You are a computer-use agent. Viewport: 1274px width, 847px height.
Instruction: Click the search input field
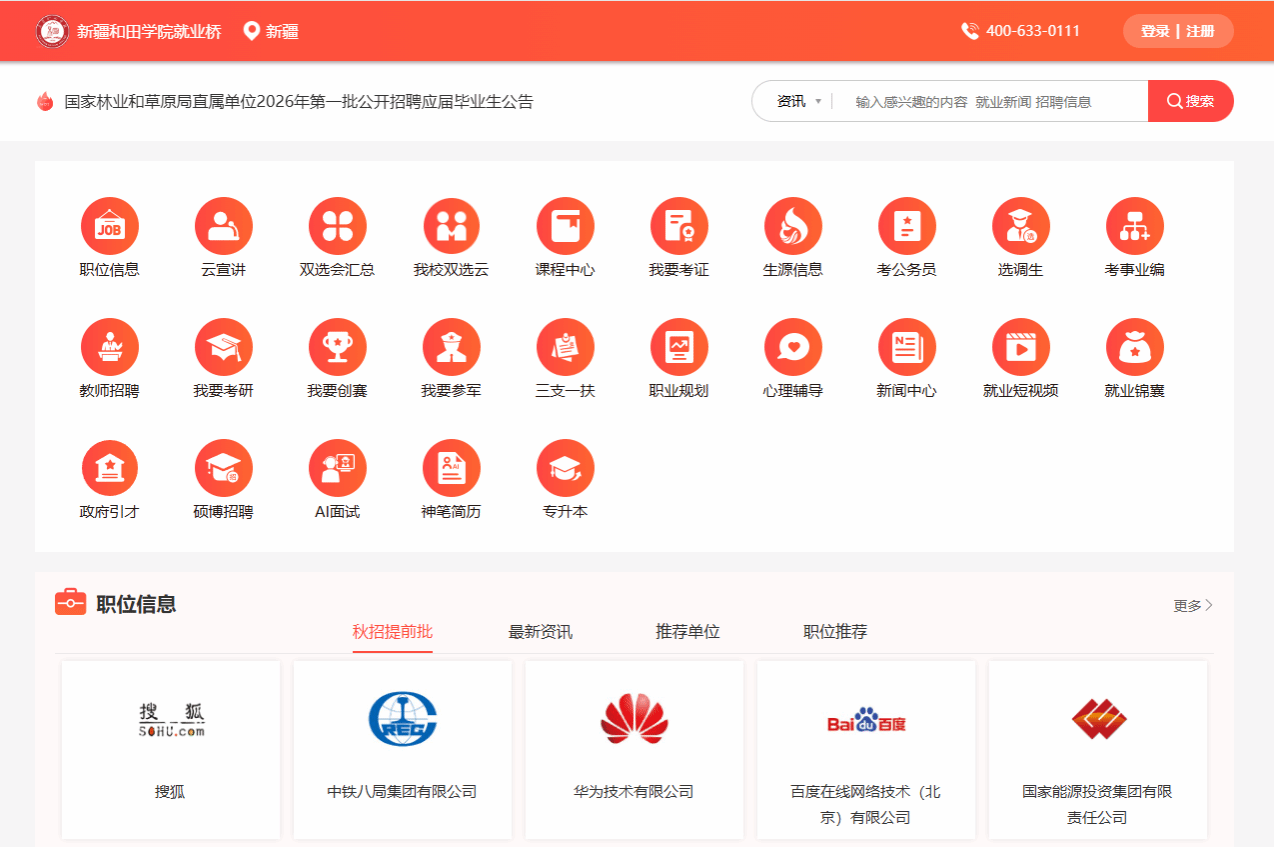pos(990,101)
